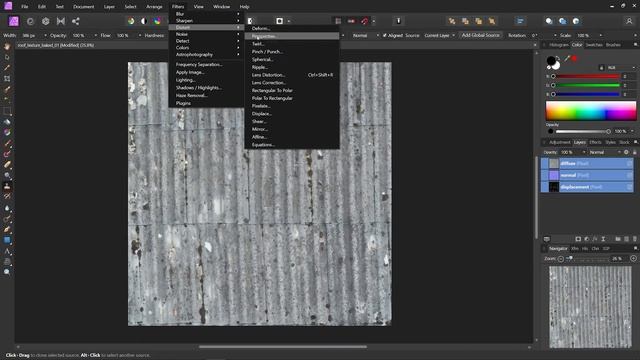Toggle visibility of normal layer
Screen dimensions: 640x360
click(629, 175)
